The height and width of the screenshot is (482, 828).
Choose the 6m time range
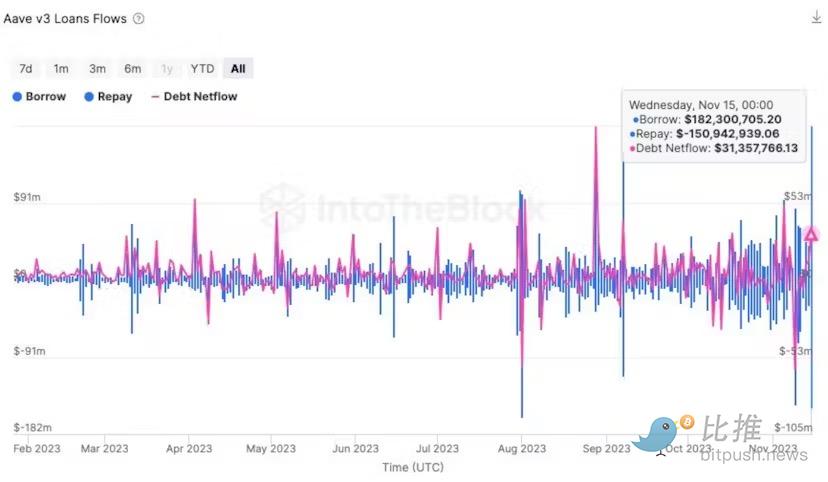tap(132, 68)
